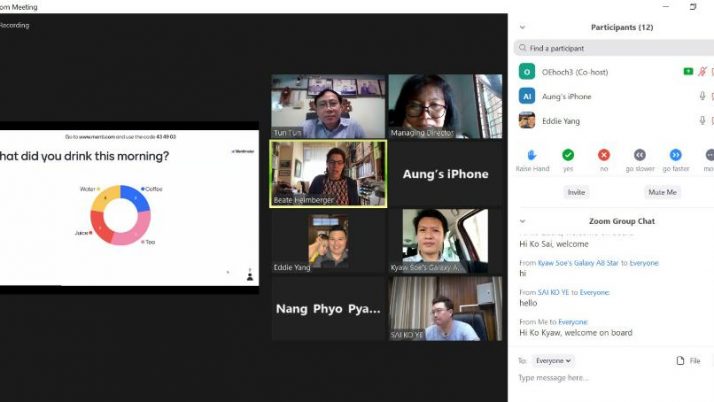Select Tun Tun's video tile
The width and height of the screenshot is (714, 402).
coord(328,106)
